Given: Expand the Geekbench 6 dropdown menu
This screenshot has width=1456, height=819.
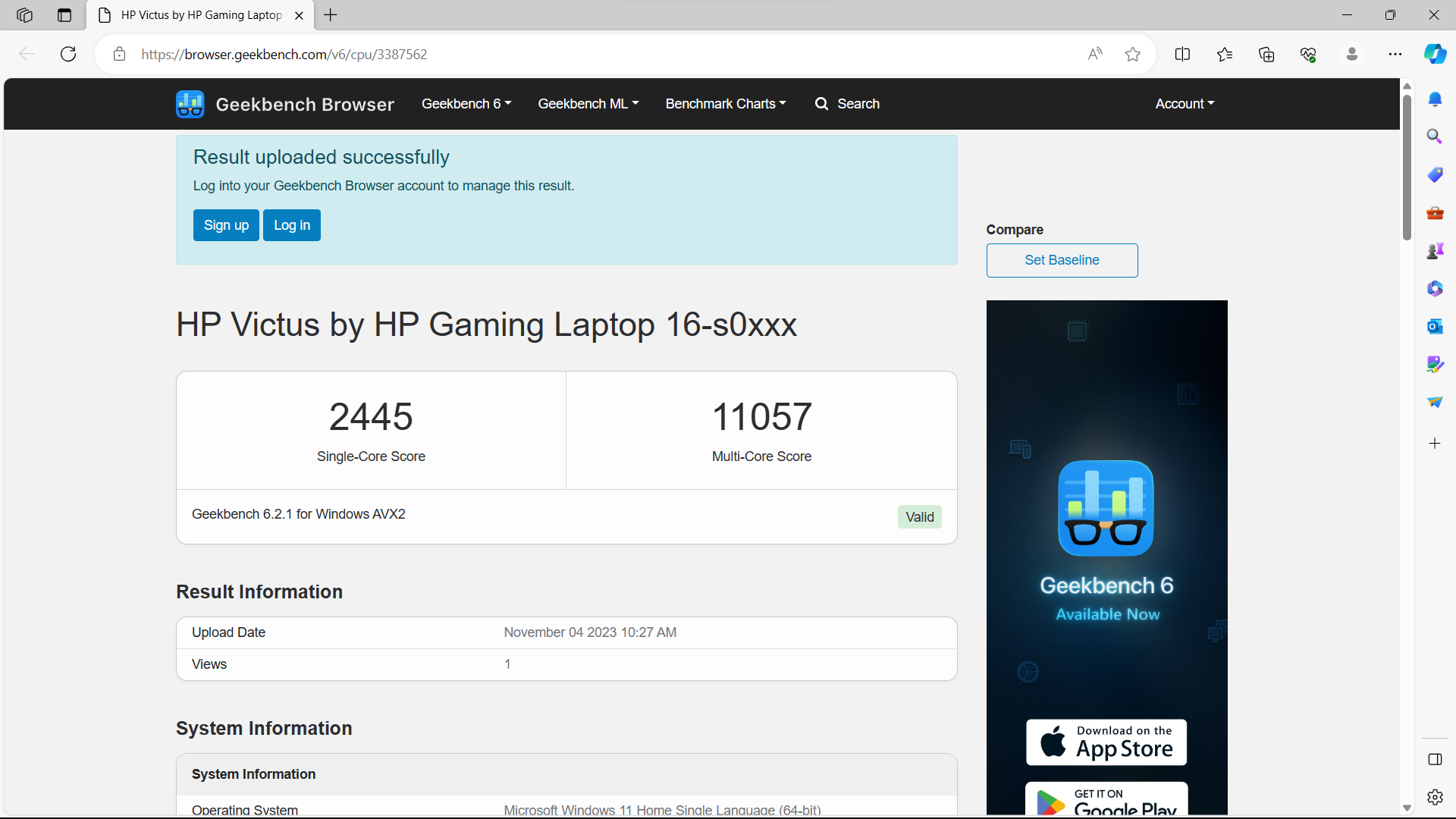Looking at the screenshot, I should click(x=466, y=104).
